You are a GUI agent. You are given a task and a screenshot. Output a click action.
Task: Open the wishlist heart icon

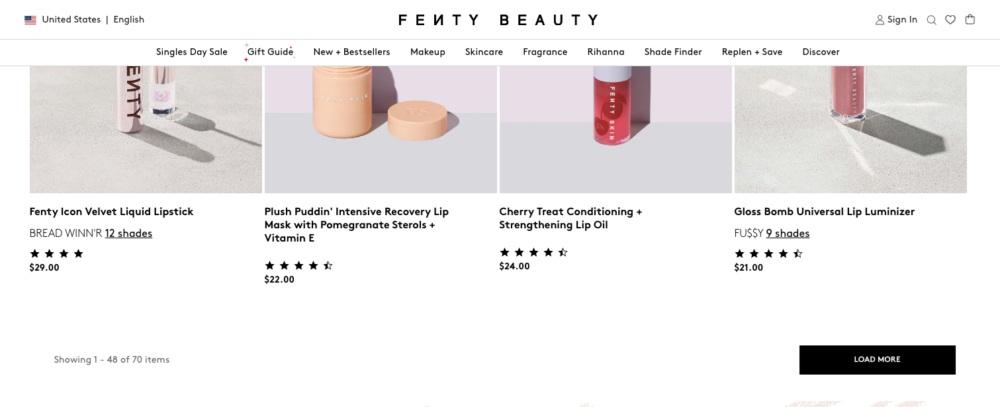(950, 20)
